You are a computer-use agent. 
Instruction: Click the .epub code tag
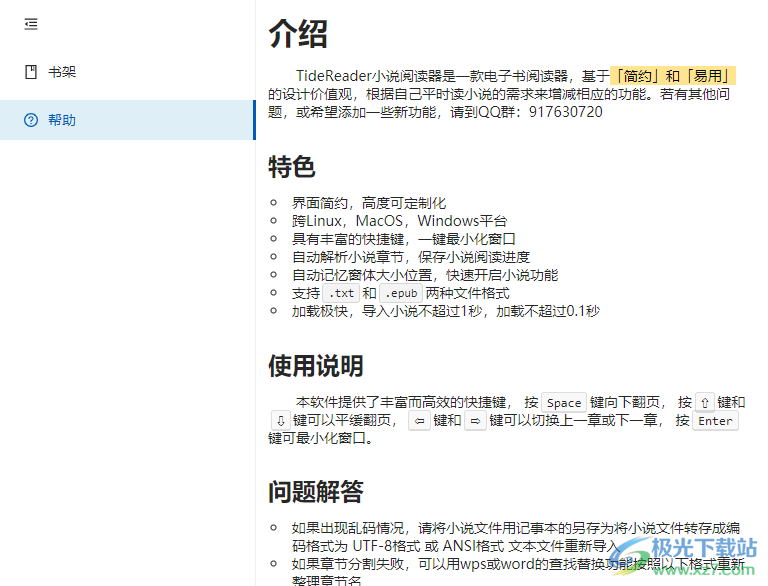pos(401,293)
